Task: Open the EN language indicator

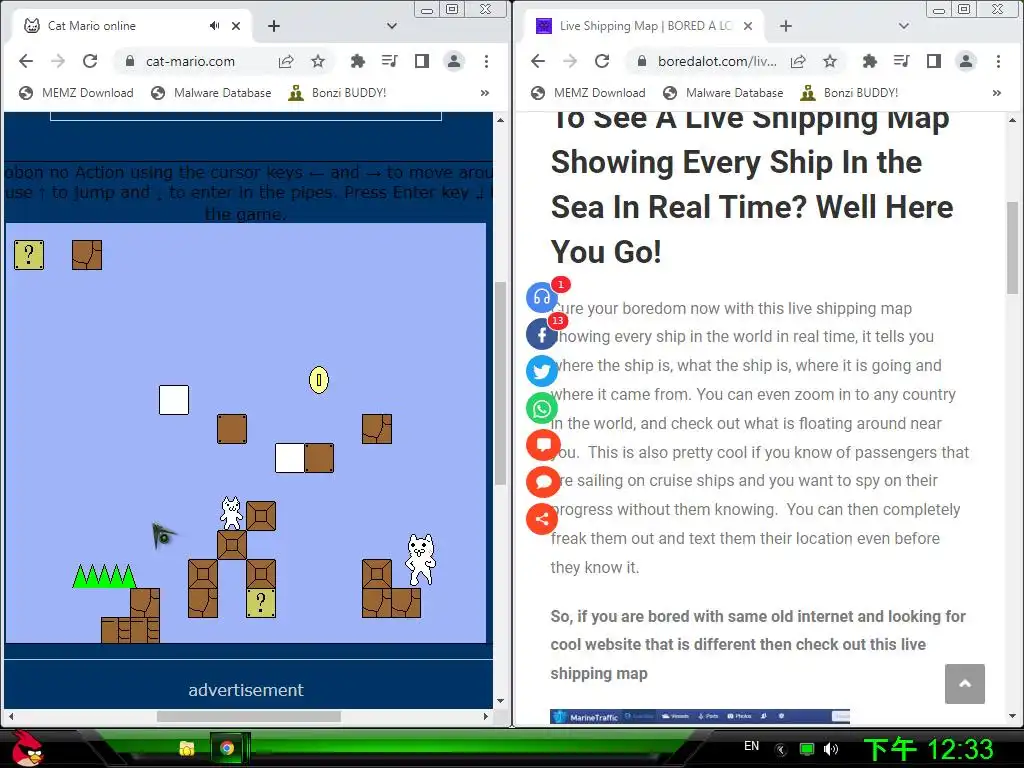Action: 752,746
